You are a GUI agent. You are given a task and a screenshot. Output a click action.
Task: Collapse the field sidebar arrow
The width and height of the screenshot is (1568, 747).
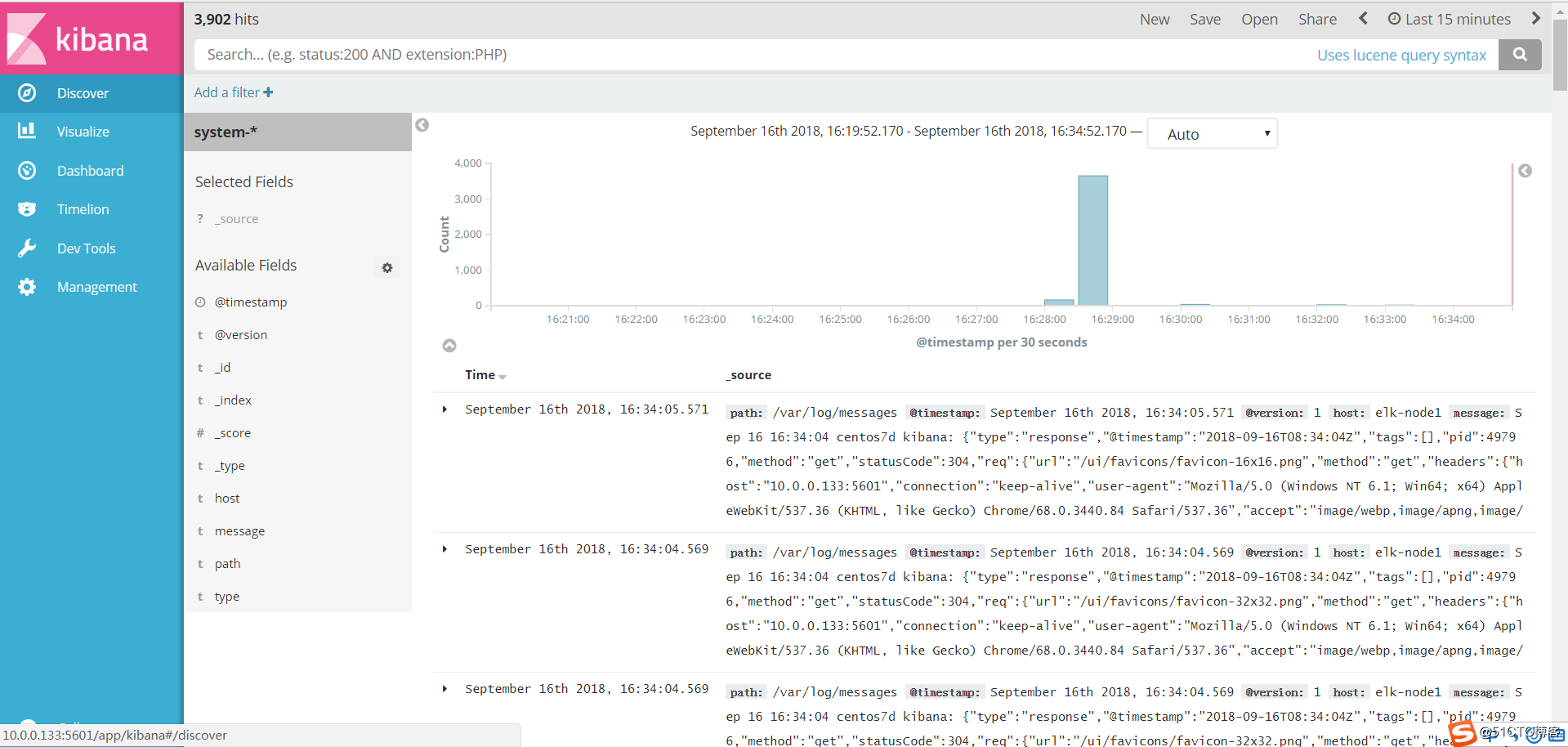pyautogui.click(x=422, y=125)
